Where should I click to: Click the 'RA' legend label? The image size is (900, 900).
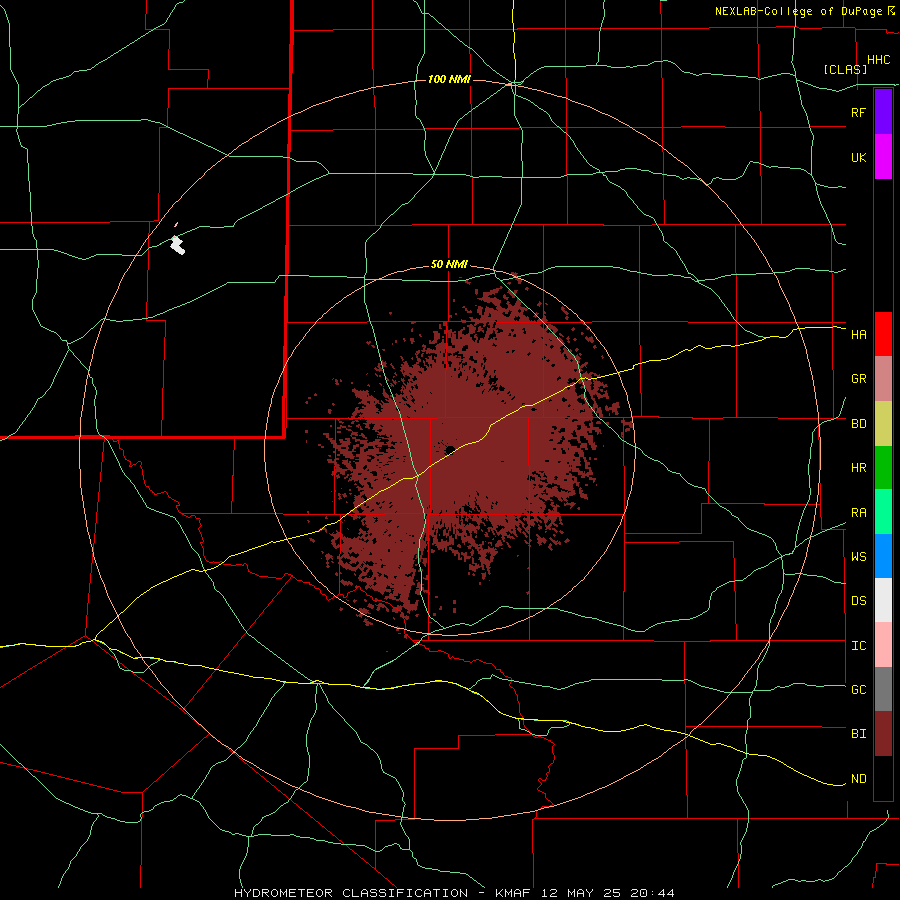858,513
